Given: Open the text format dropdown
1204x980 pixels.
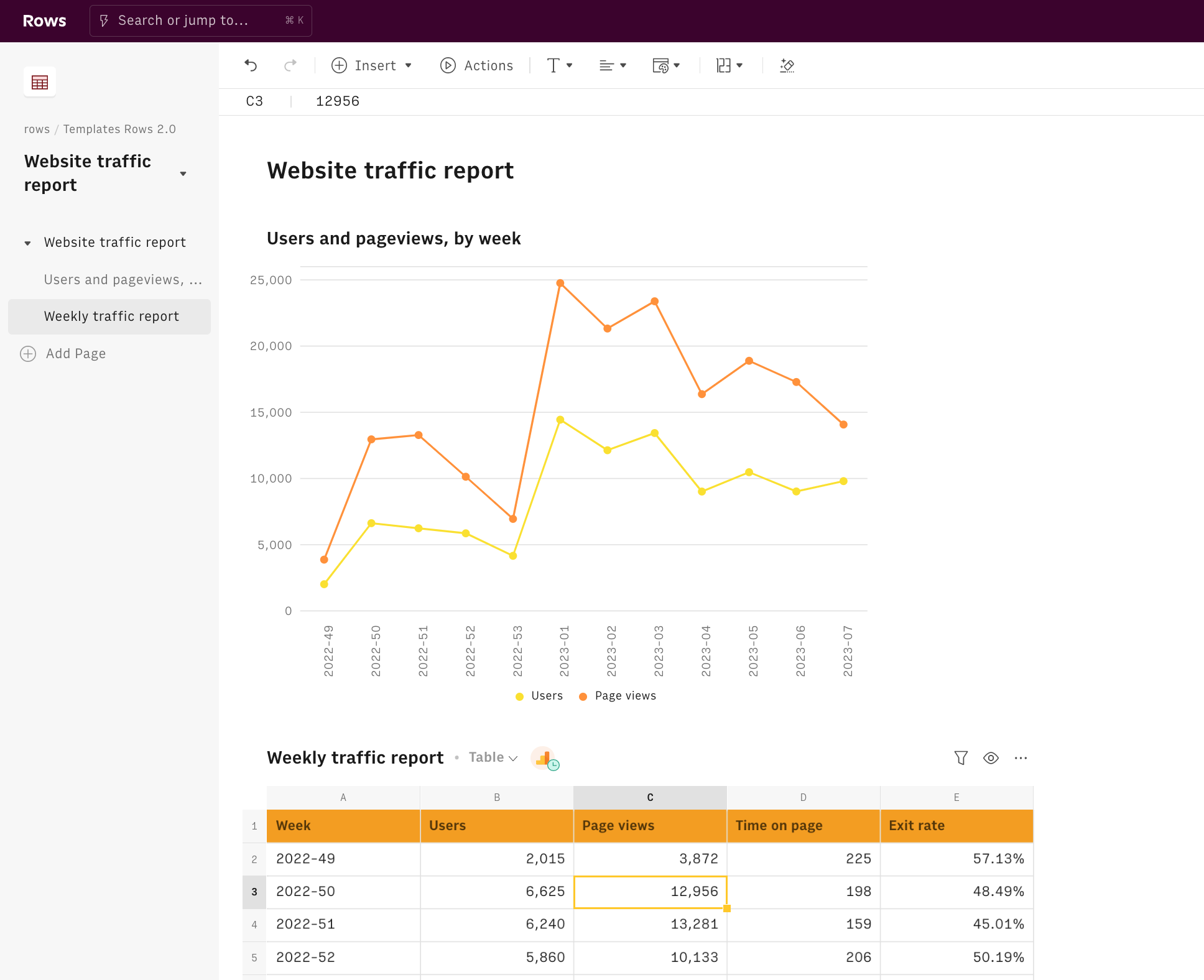Looking at the screenshot, I should click(559, 65).
